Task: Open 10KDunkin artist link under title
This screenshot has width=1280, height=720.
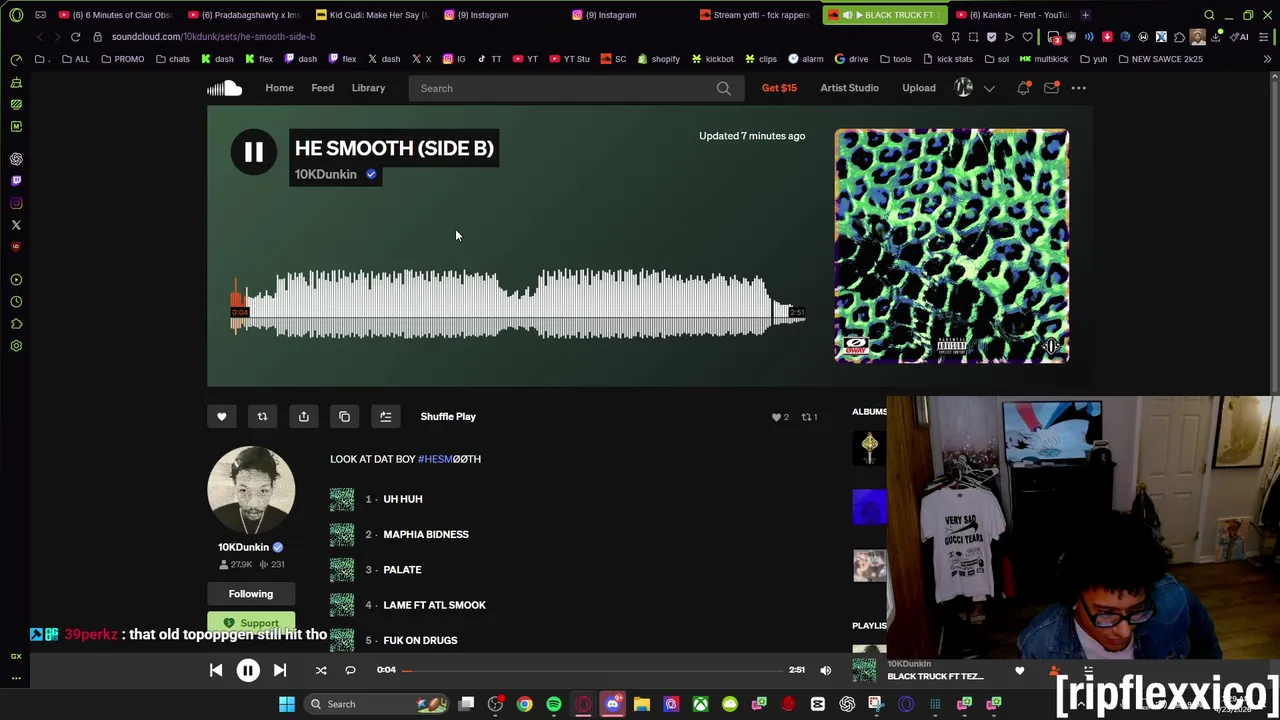Action: coord(325,174)
